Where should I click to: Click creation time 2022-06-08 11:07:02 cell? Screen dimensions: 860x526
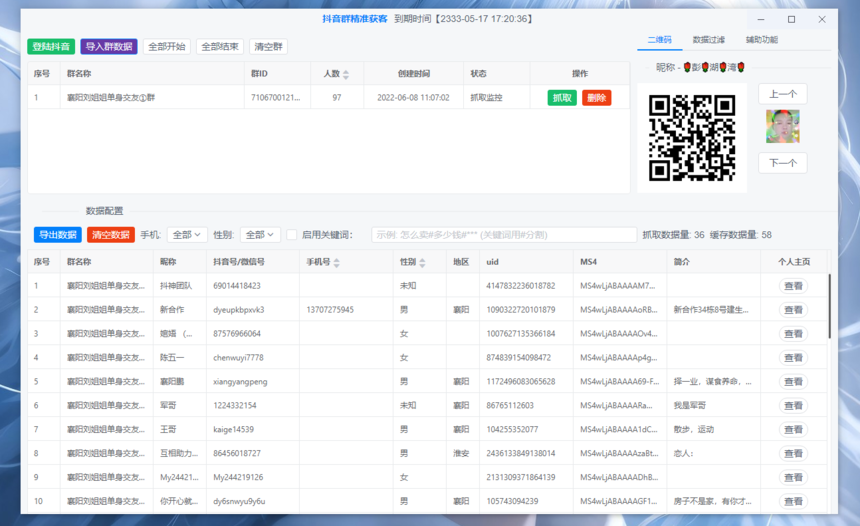point(413,98)
